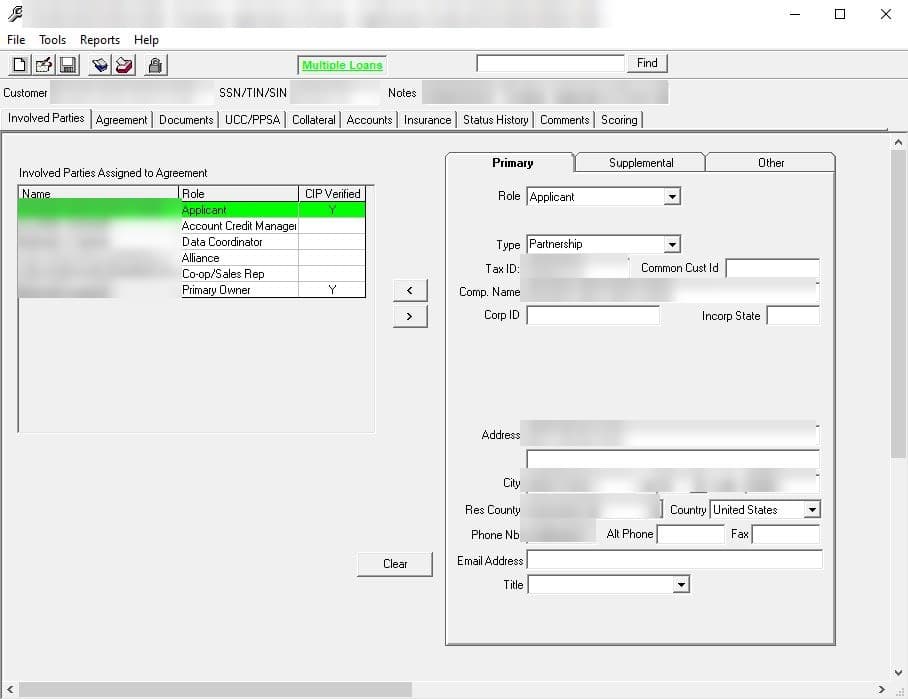Viewport: 908px width, 699px height.
Task: Select the Alliance row
Action: [192, 258]
